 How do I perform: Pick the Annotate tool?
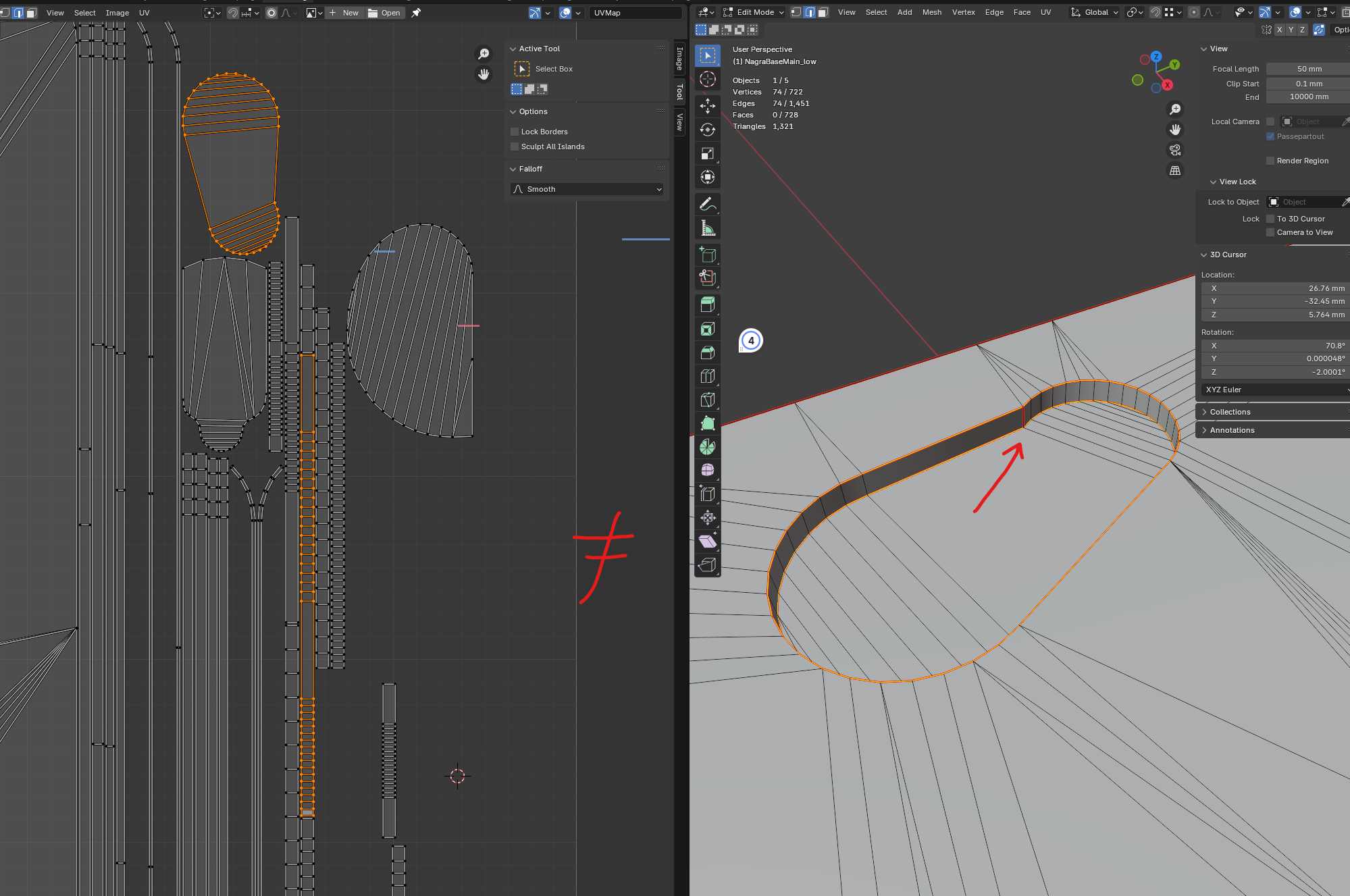pos(707,204)
